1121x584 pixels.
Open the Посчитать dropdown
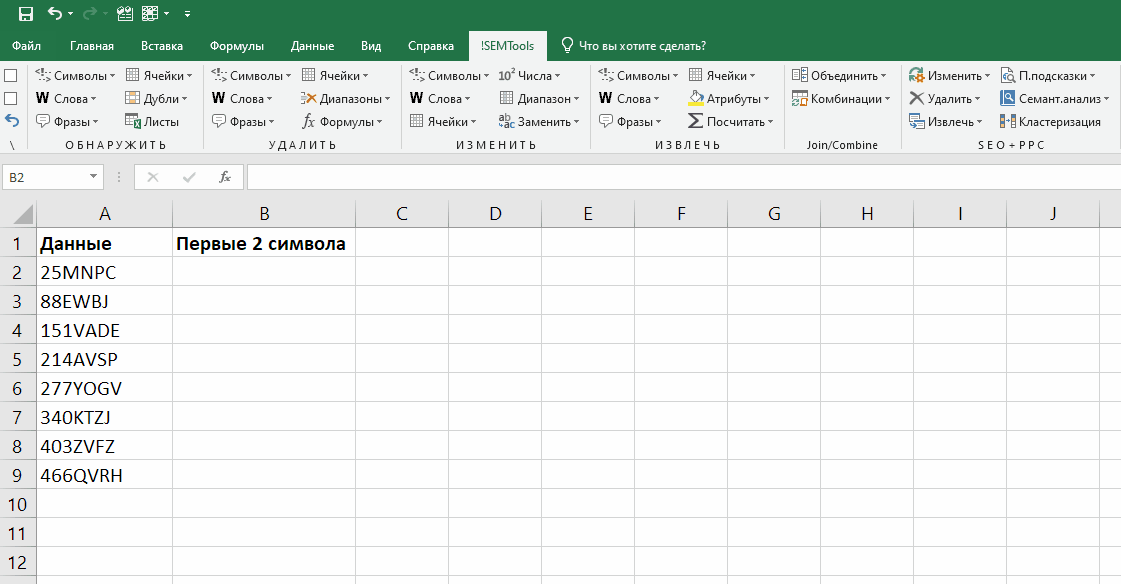tap(731, 122)
